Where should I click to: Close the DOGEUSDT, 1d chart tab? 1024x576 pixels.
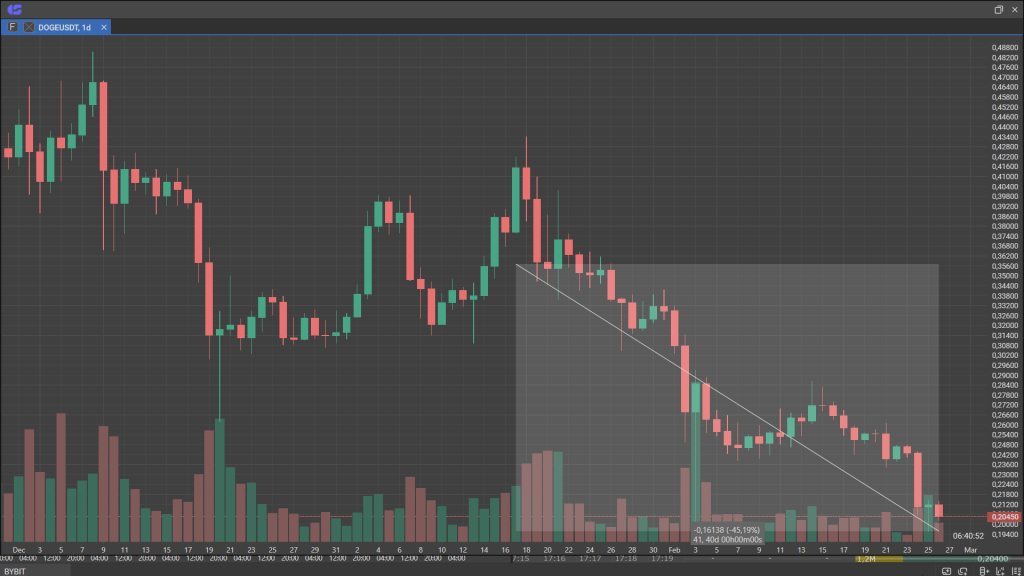point(103,27)
